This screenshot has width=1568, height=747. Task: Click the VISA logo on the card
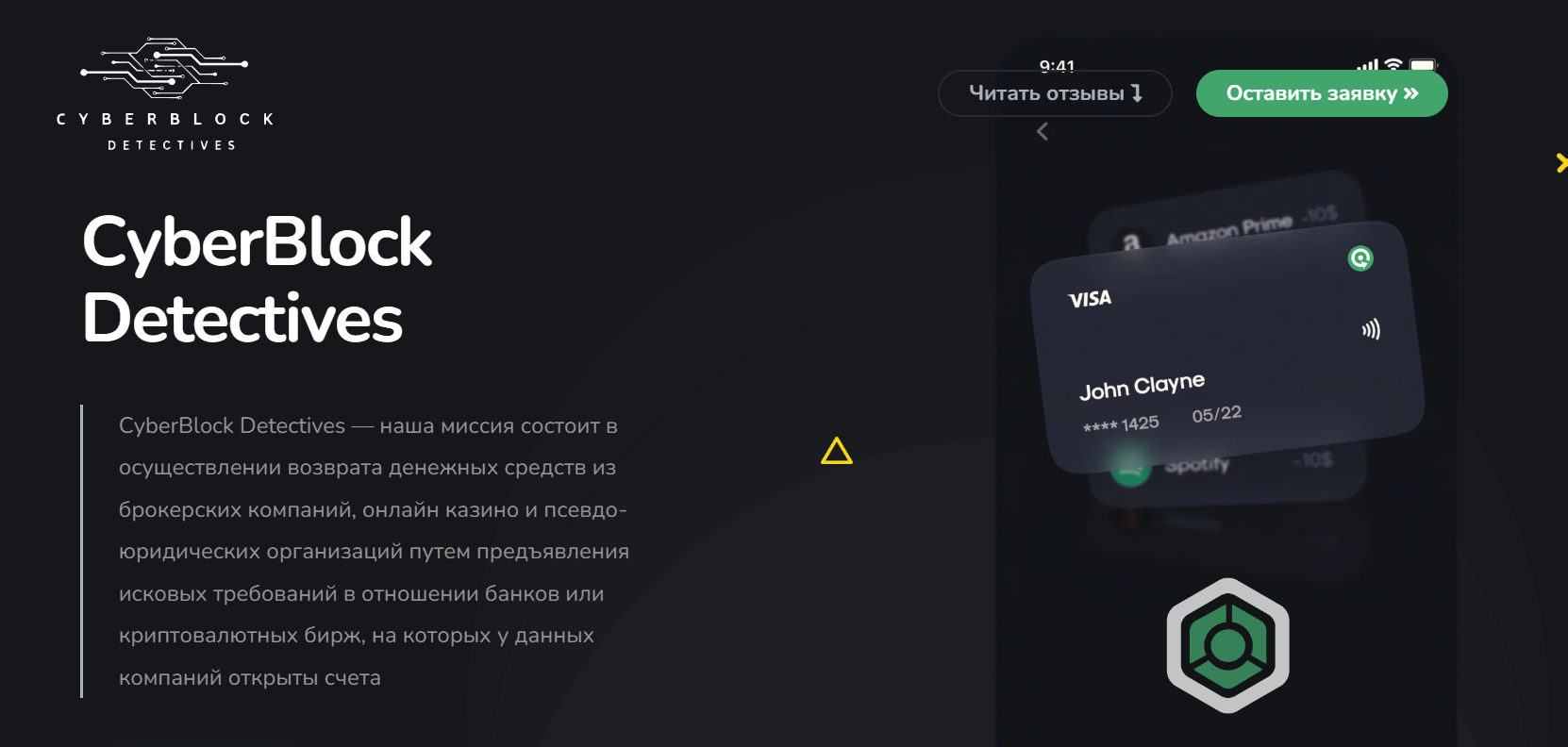click(x=1090, y=299)
